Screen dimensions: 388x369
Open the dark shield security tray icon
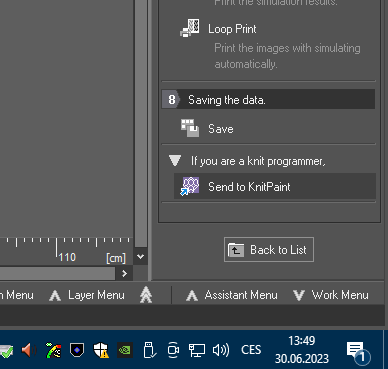[77, 350]
